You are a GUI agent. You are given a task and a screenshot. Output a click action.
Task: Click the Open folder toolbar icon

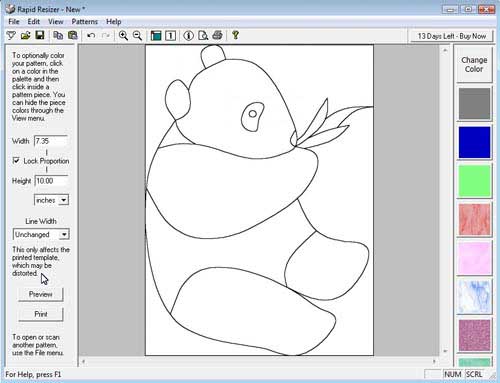(26, 35)
